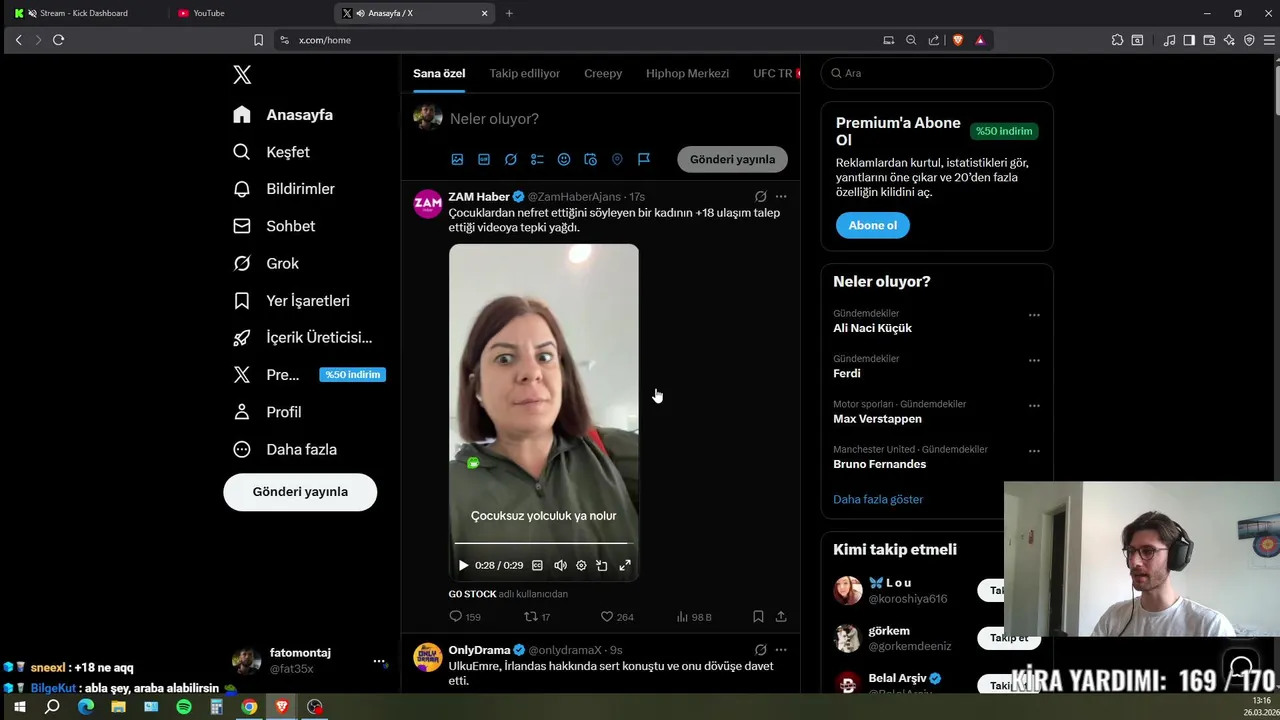1280x720 pixels.
Task: Click Grok icon on ZAM Haber post
Action: pos(761,197)
